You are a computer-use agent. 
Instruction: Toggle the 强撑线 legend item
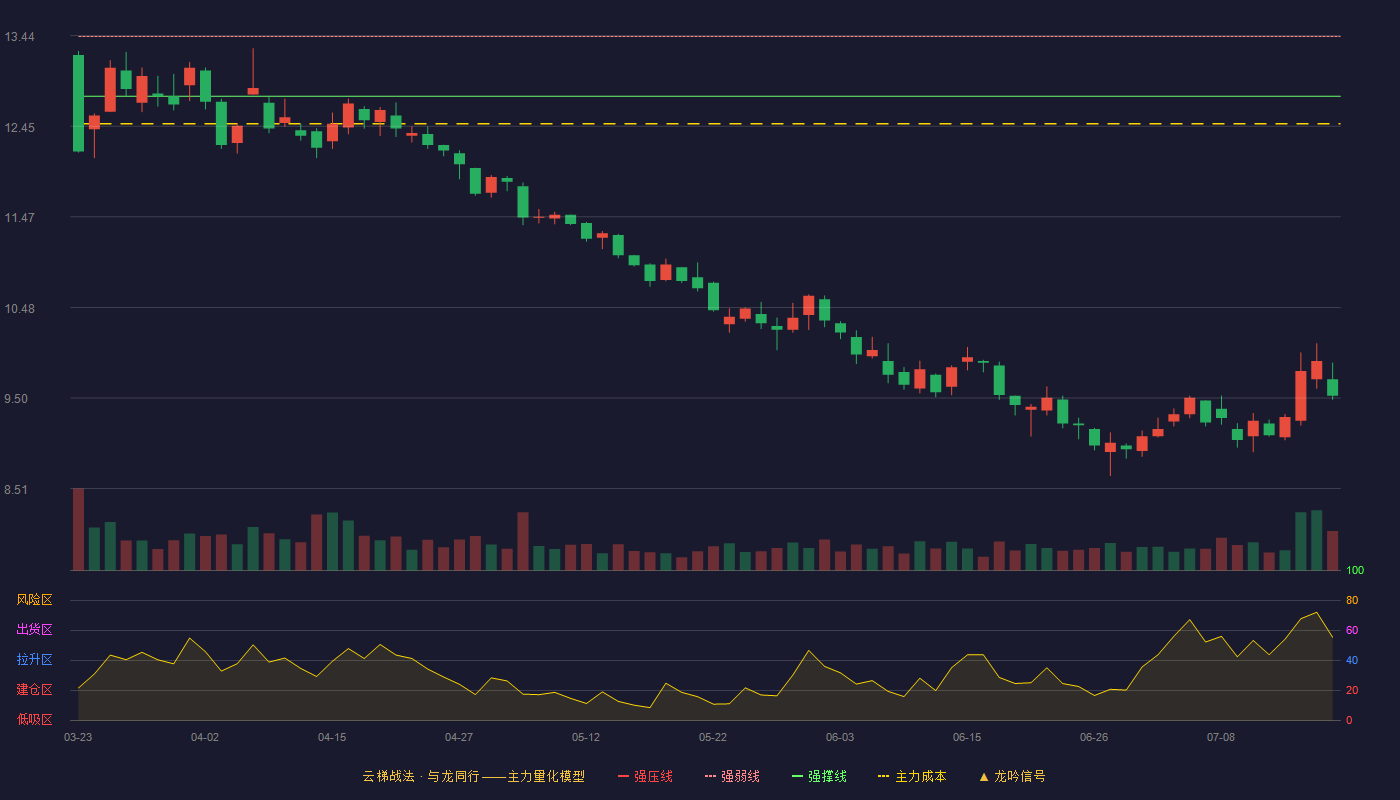coord(819,776)
